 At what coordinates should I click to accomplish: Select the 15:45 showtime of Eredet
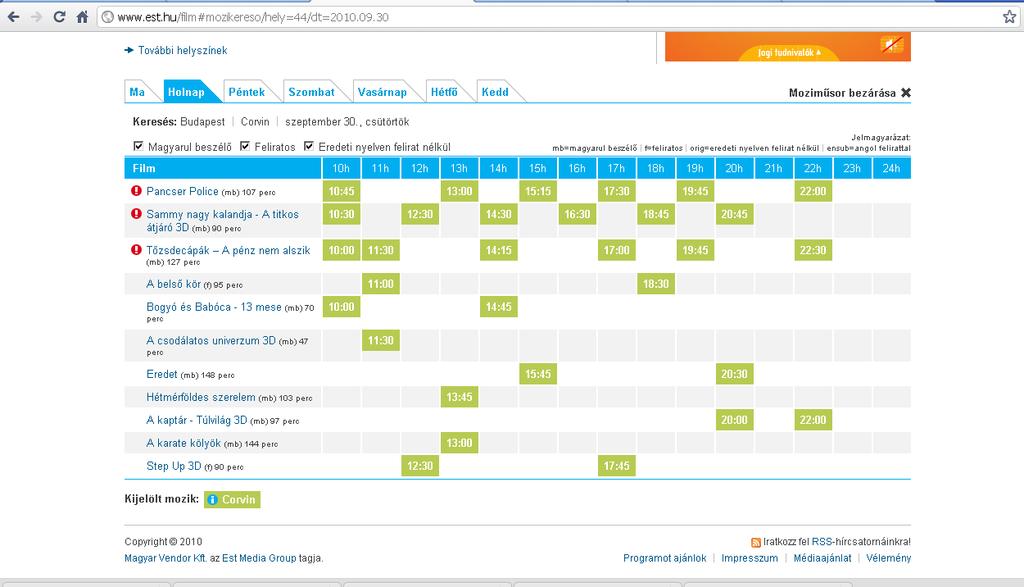coord(538,374)
